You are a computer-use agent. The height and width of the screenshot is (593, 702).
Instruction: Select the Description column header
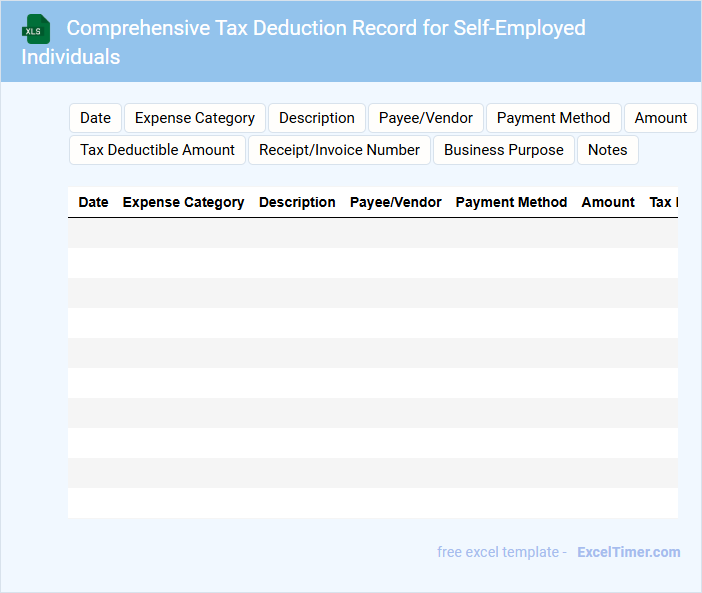pos(297,202)
